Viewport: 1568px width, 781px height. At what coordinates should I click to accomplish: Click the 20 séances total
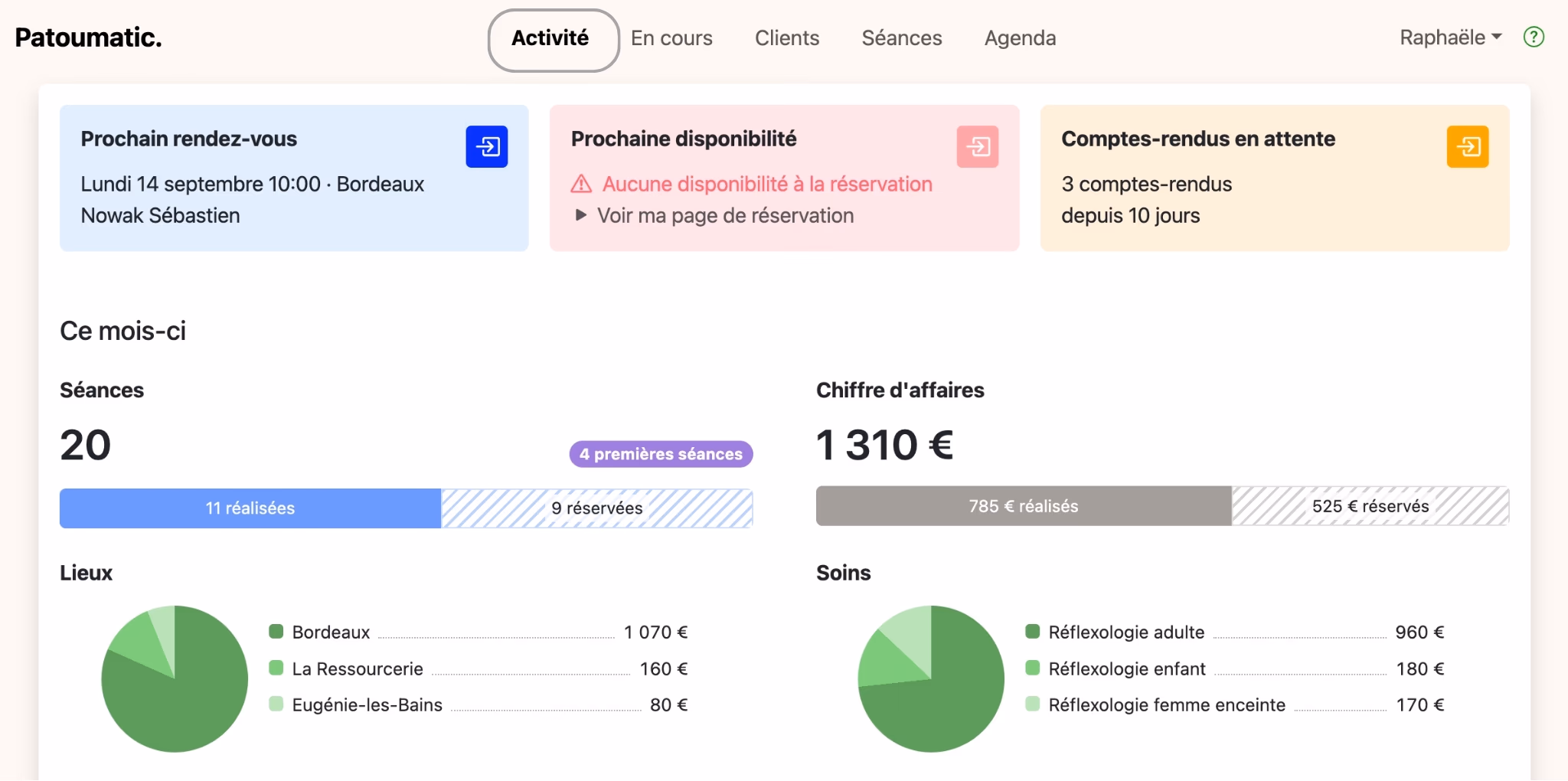click(86, 445)
